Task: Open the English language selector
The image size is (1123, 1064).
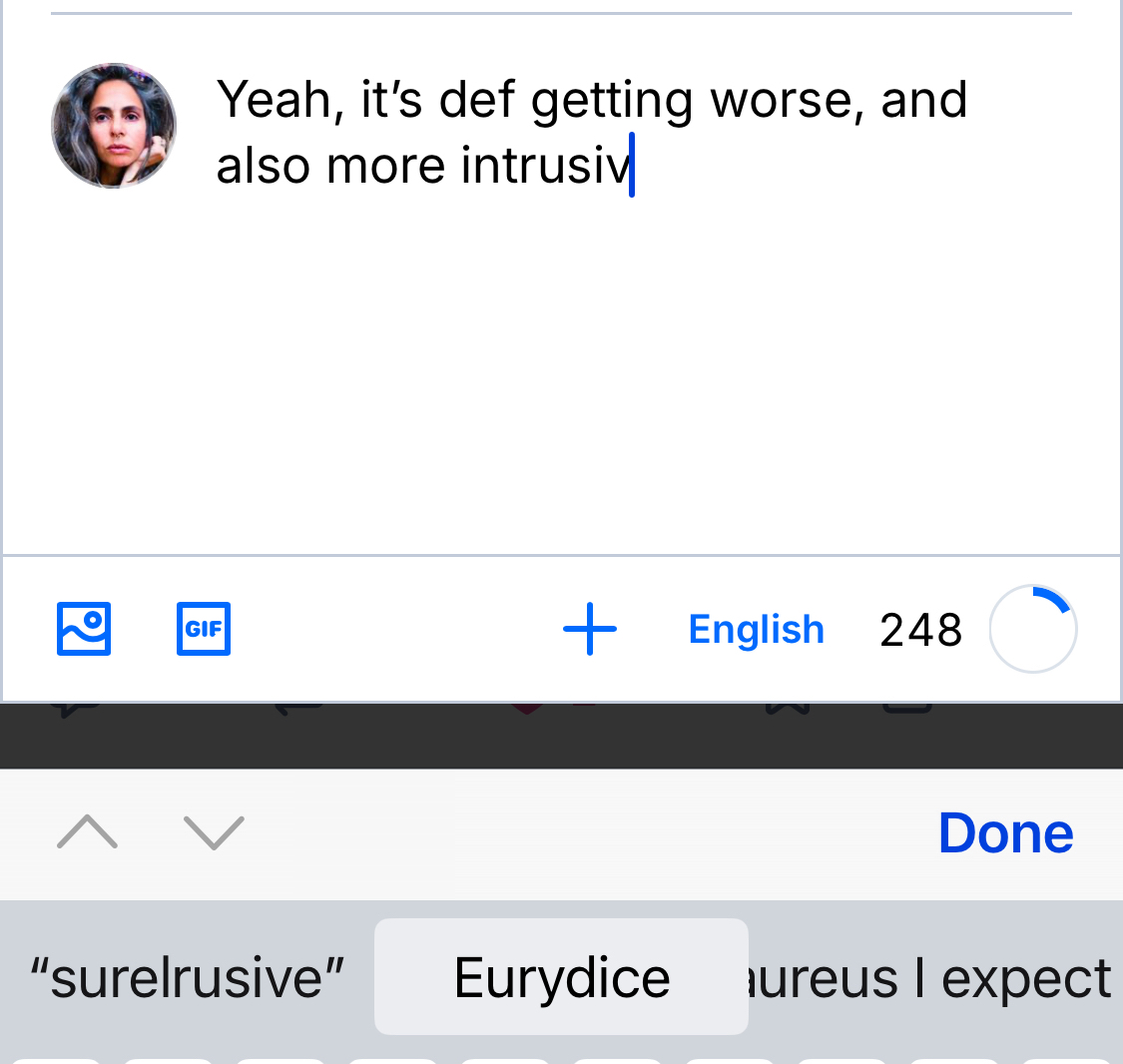Action: 756,630
